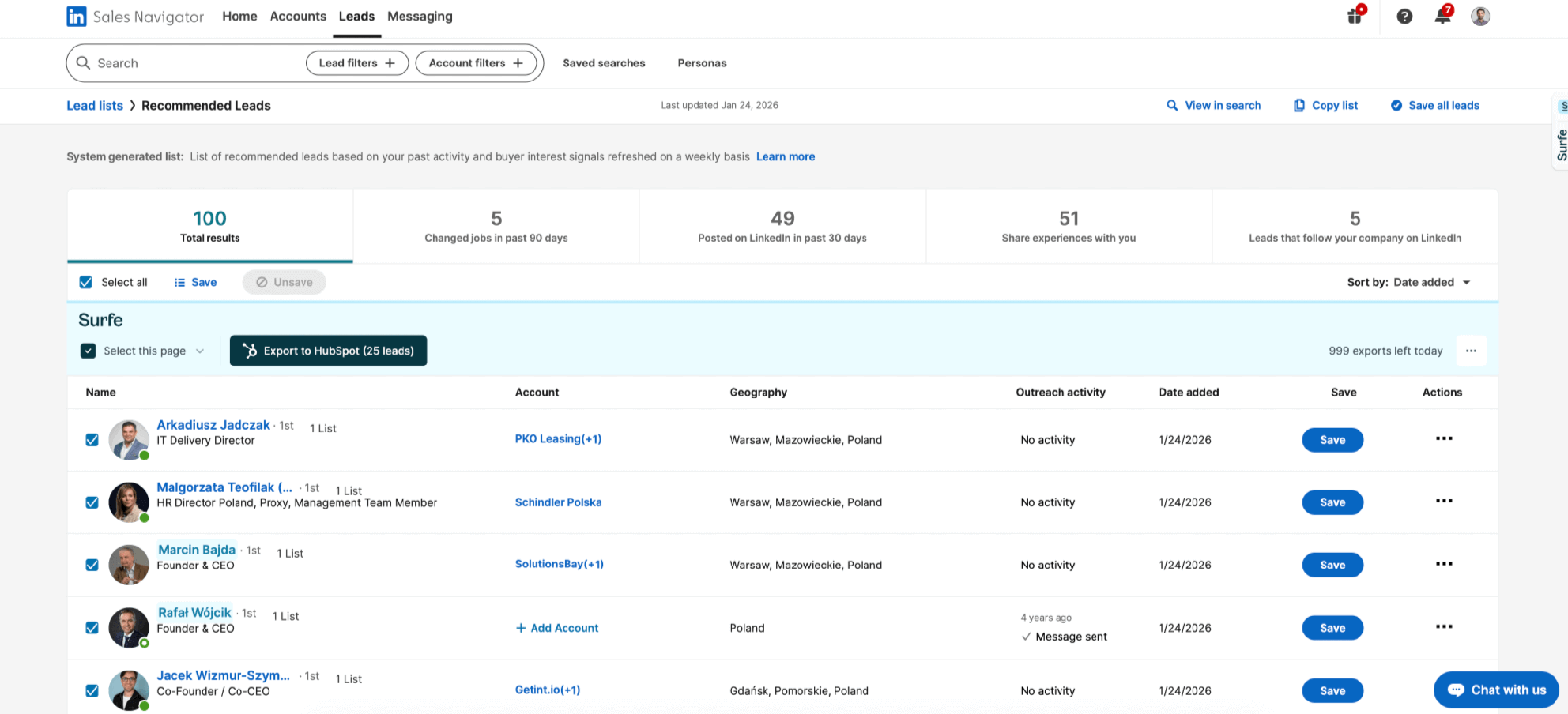Uncheck the row checkbox for Marcin Bajda
Screen dimensions: 1568x714
coord(92,565)
